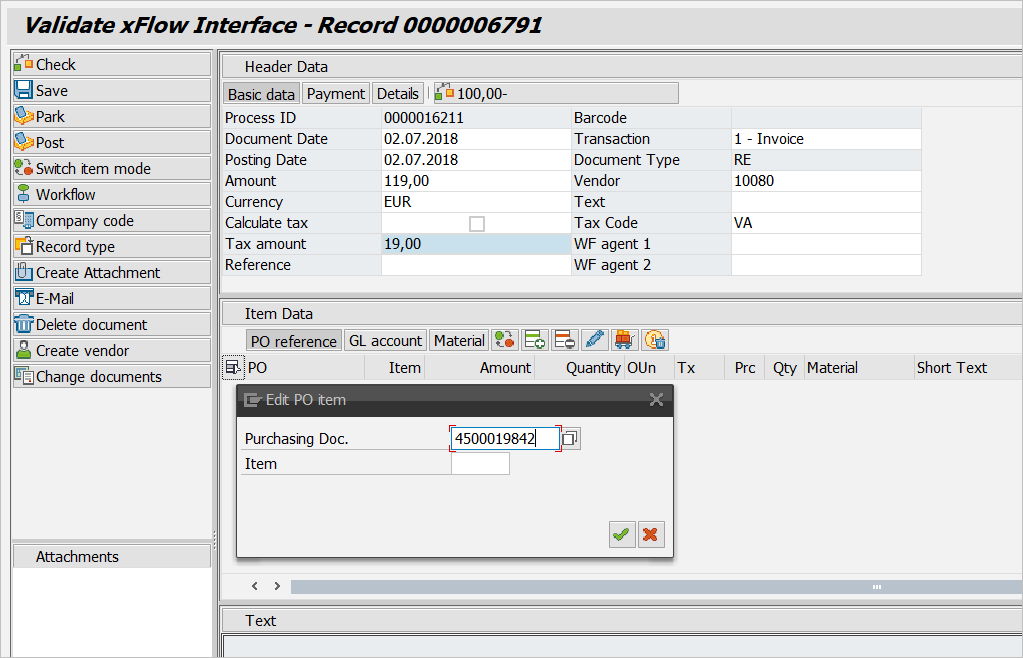Click the add row icon in Item Data toolbar
This screenshot has width=1023, height=658.
pos(534,341)
